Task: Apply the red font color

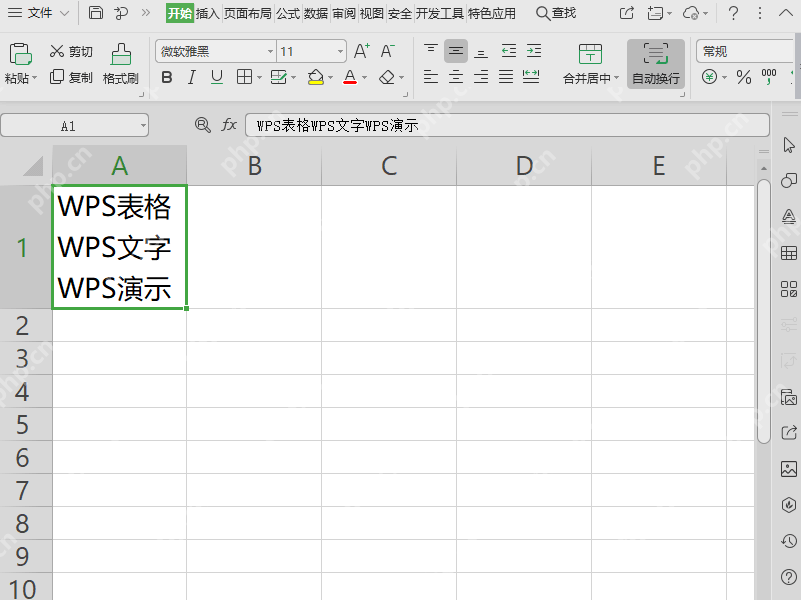Action: click(350, 78)
